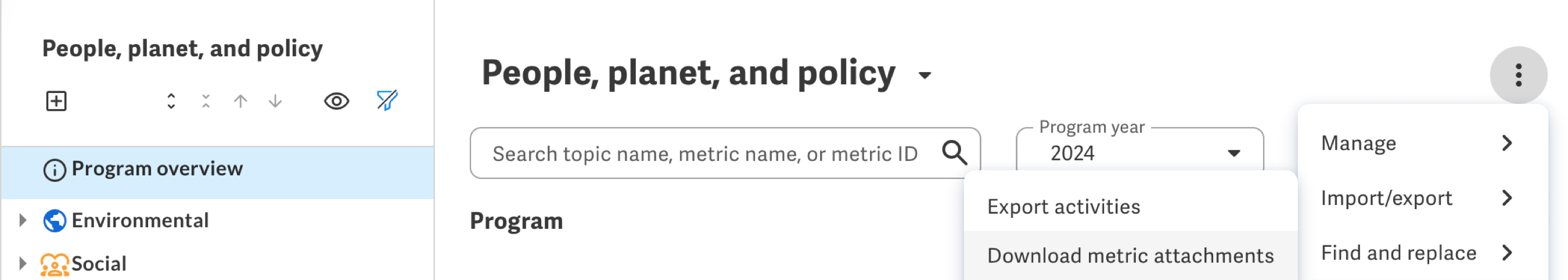Image resolution: width=1568 pixels, height=280 pixels.
Task: Clear filter funnel icon
Action: tap(387, 100)
